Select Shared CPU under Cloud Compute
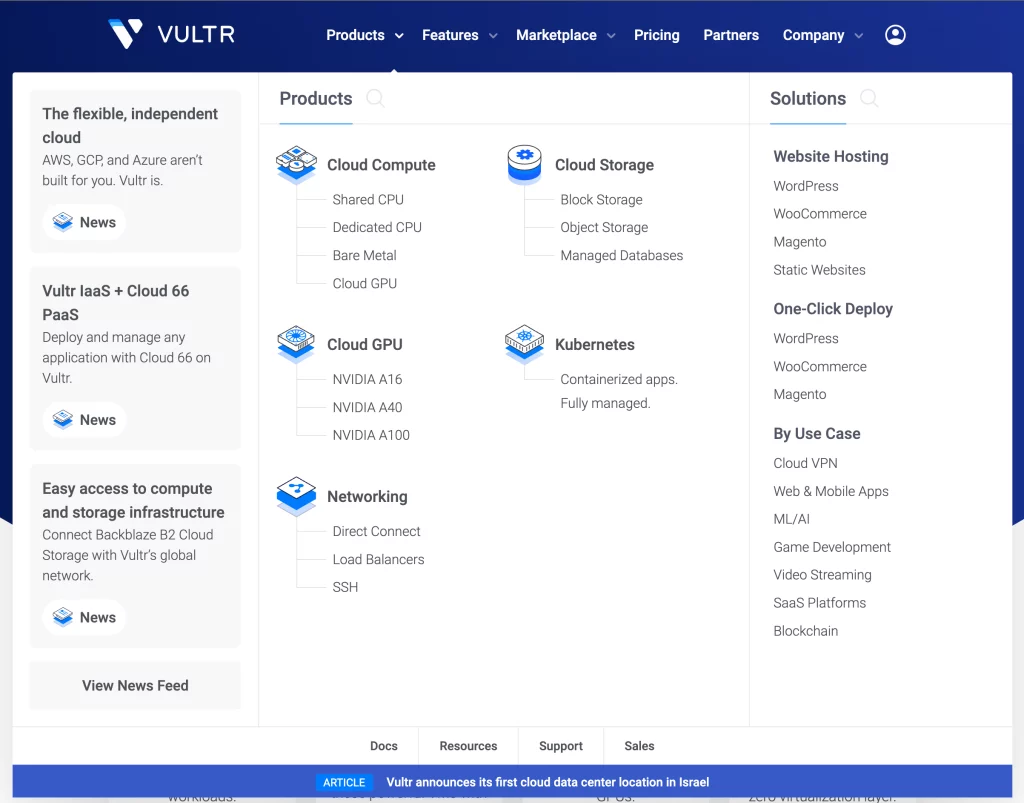The image size is (1024, 803). coord(368,199)
